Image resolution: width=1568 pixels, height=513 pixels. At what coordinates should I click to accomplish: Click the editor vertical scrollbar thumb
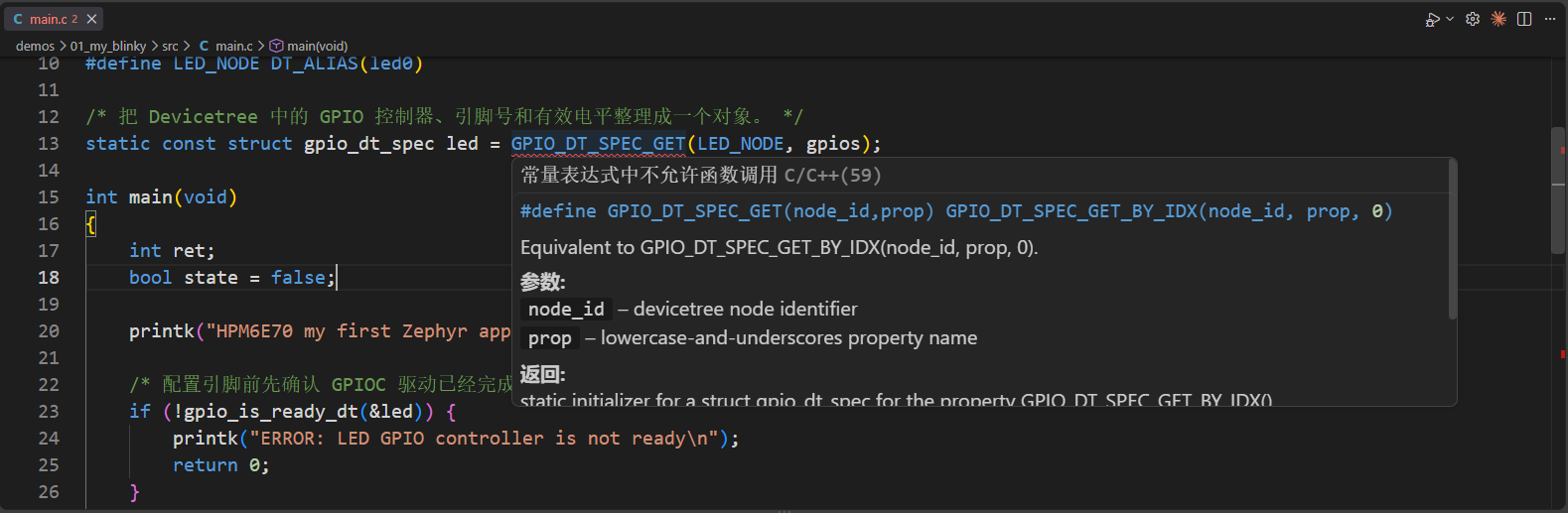(1558, 191)
